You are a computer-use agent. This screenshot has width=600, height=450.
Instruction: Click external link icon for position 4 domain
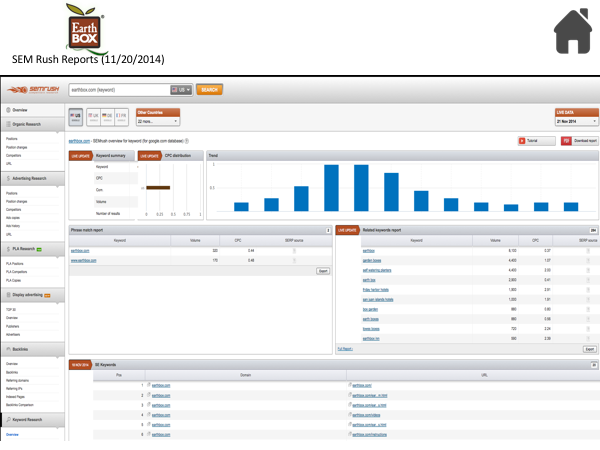coord(149,415)
